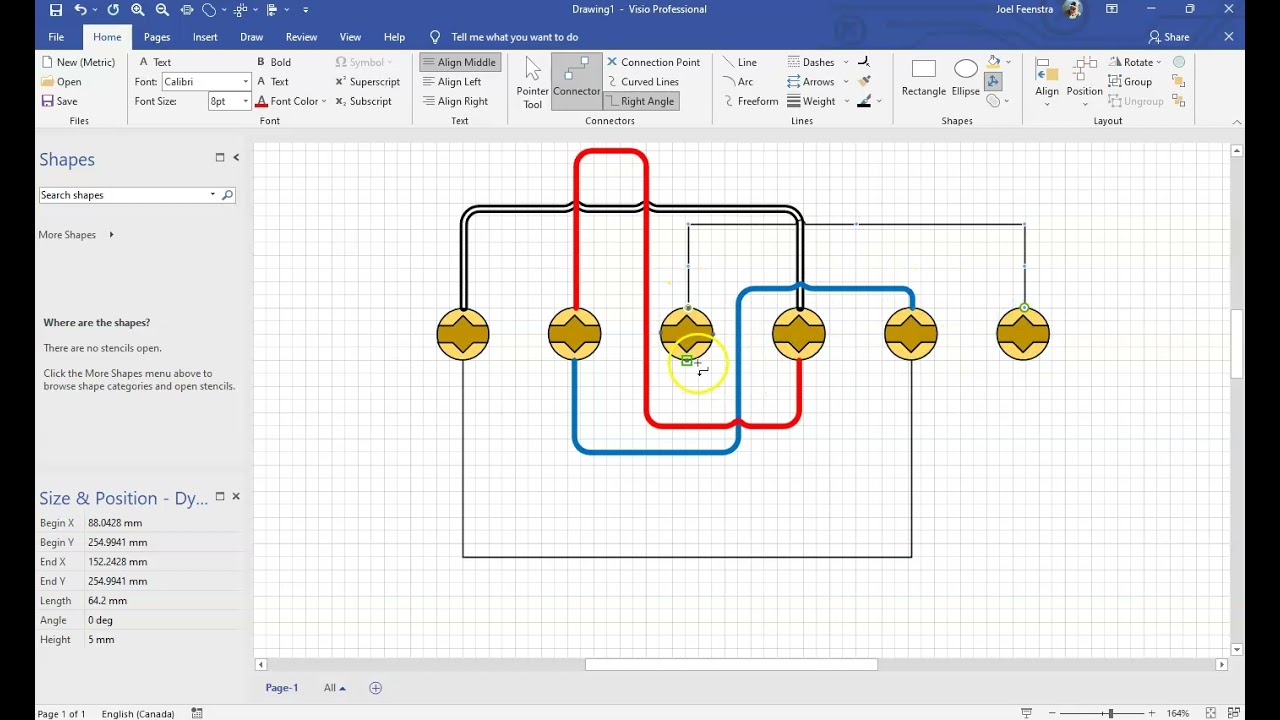
Task: Switch to the View tab
Action: tap(350, 37)
